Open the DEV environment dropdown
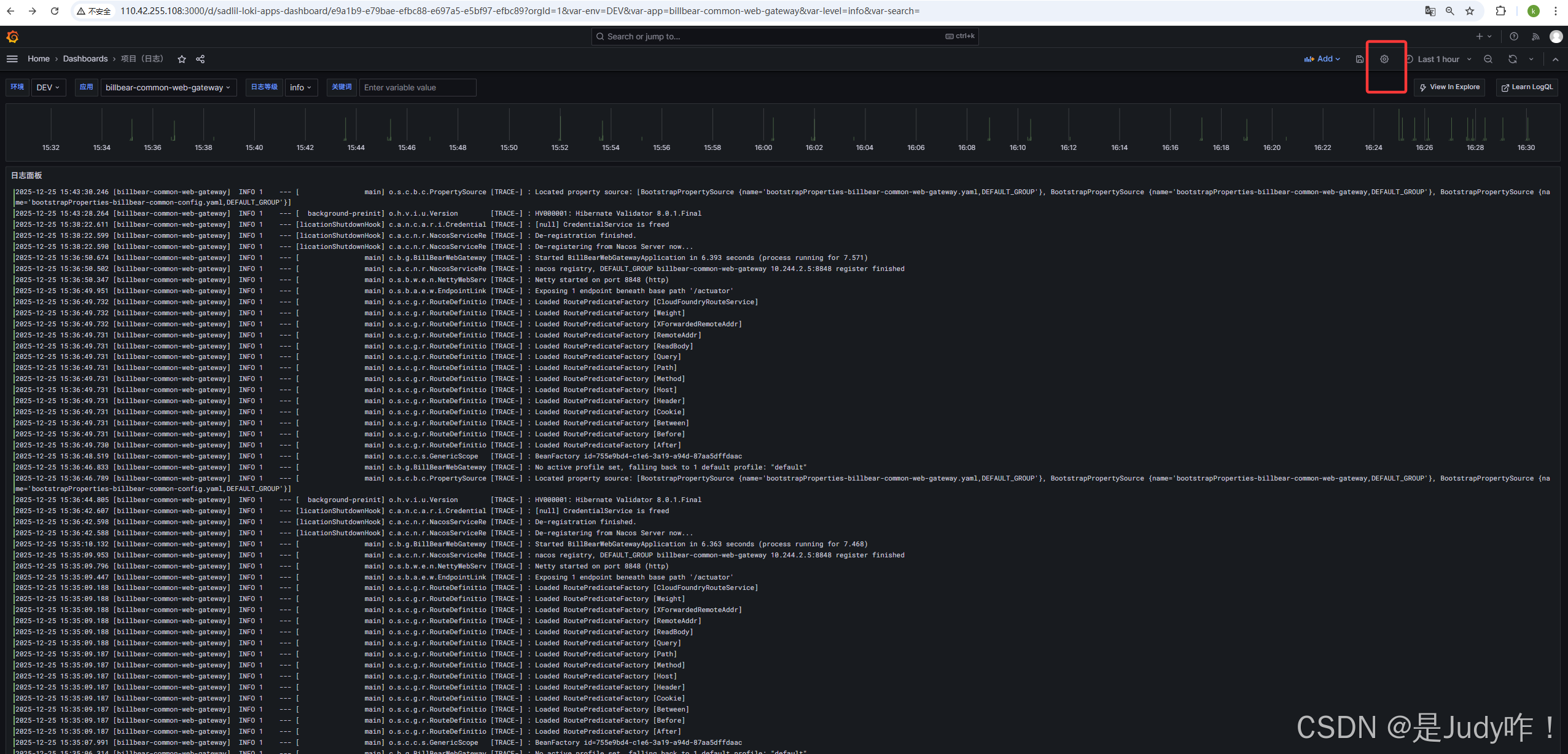Image resolution: width=1568 pixels, height=754 pixels. (48, 87)
